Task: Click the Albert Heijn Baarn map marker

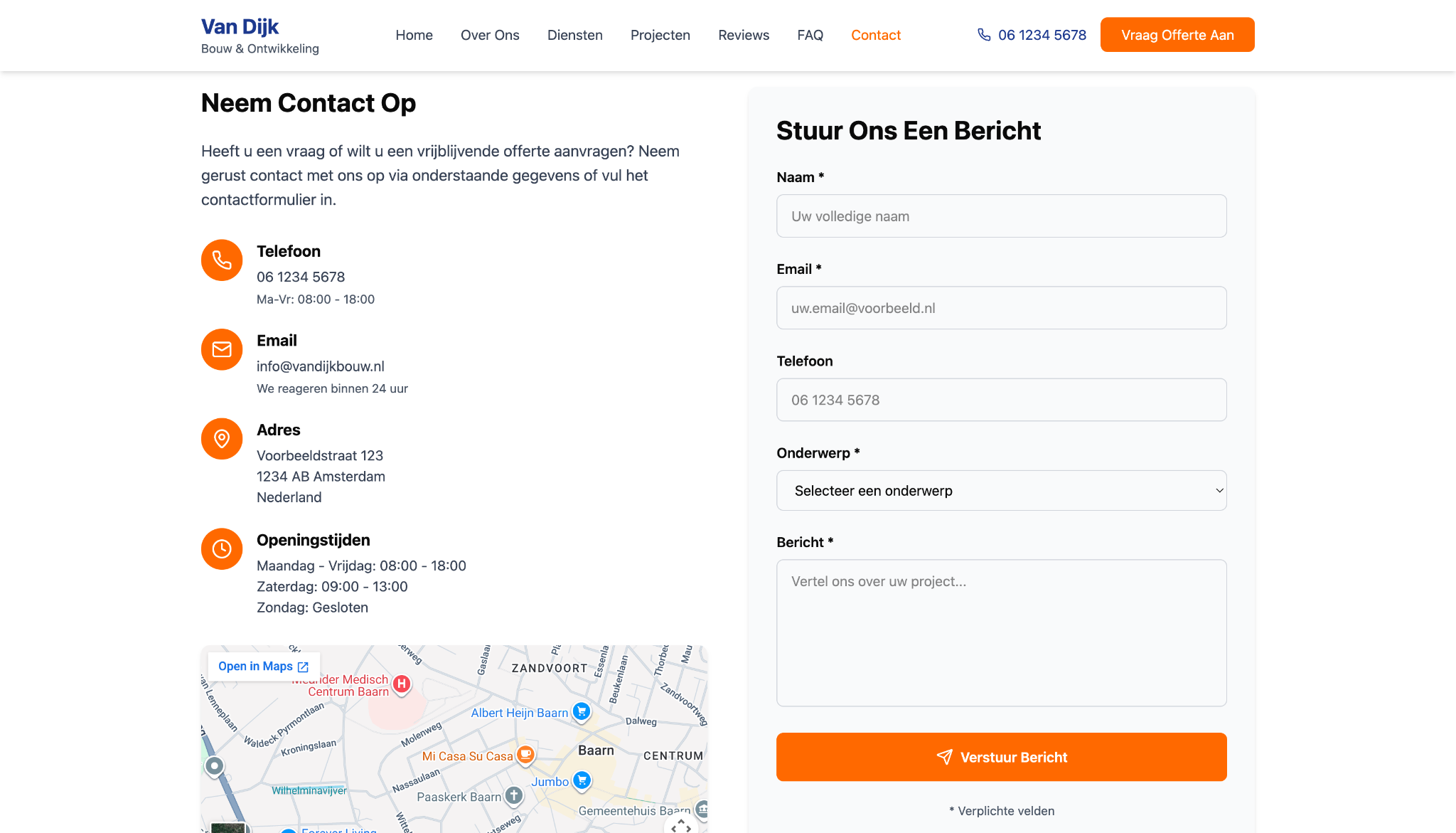Action: point(582,711)
